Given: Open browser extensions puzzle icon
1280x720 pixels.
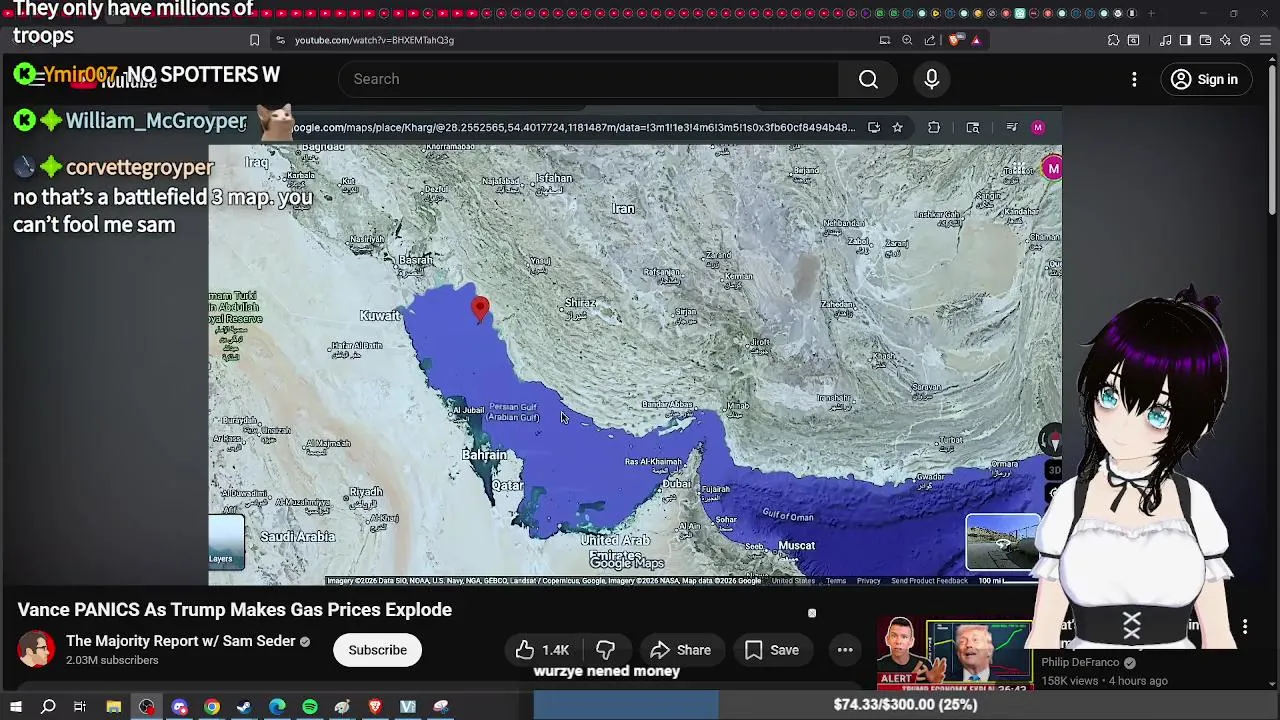Looking at the screenshot, I should pyautogui.click(x=1113, y=40).
